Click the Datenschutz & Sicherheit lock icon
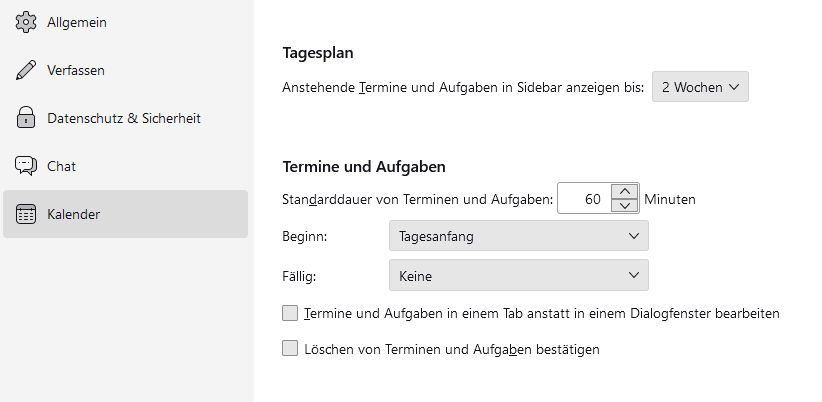The width and height of the screenshot is (822, 402). [x=26, y=118]
